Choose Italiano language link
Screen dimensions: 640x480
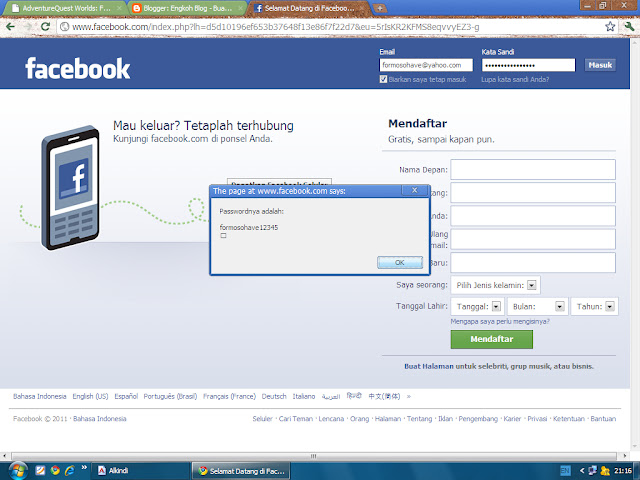(304, 396)
